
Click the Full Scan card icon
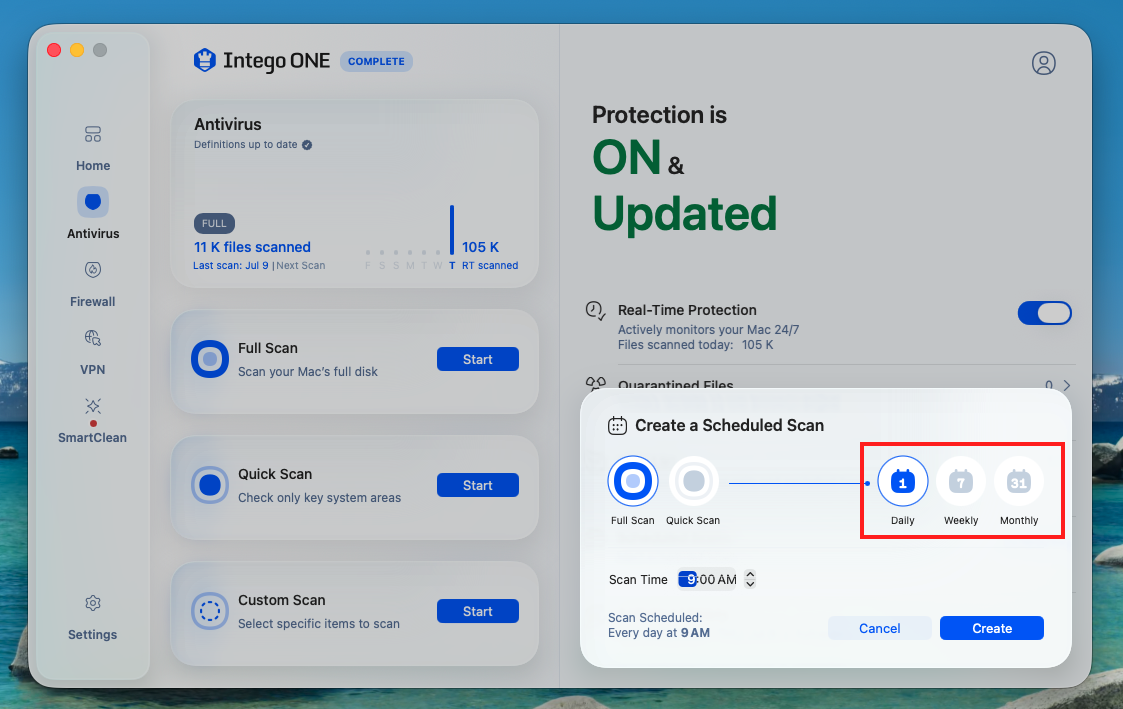coord(210,359)
